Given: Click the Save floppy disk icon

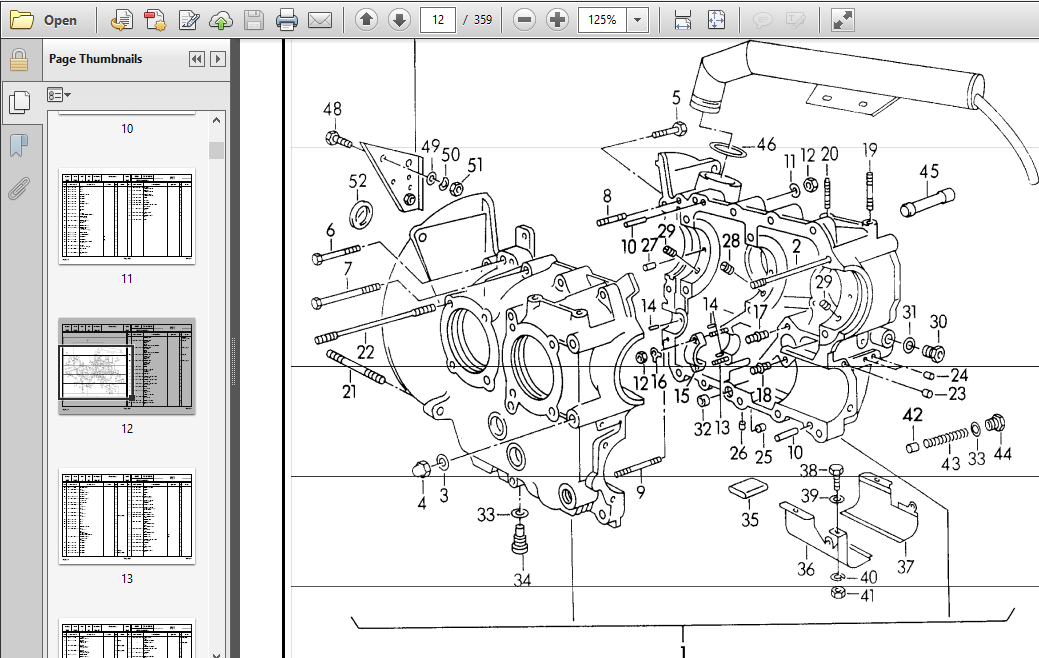Looking at the screenshot, I should 254,20.
